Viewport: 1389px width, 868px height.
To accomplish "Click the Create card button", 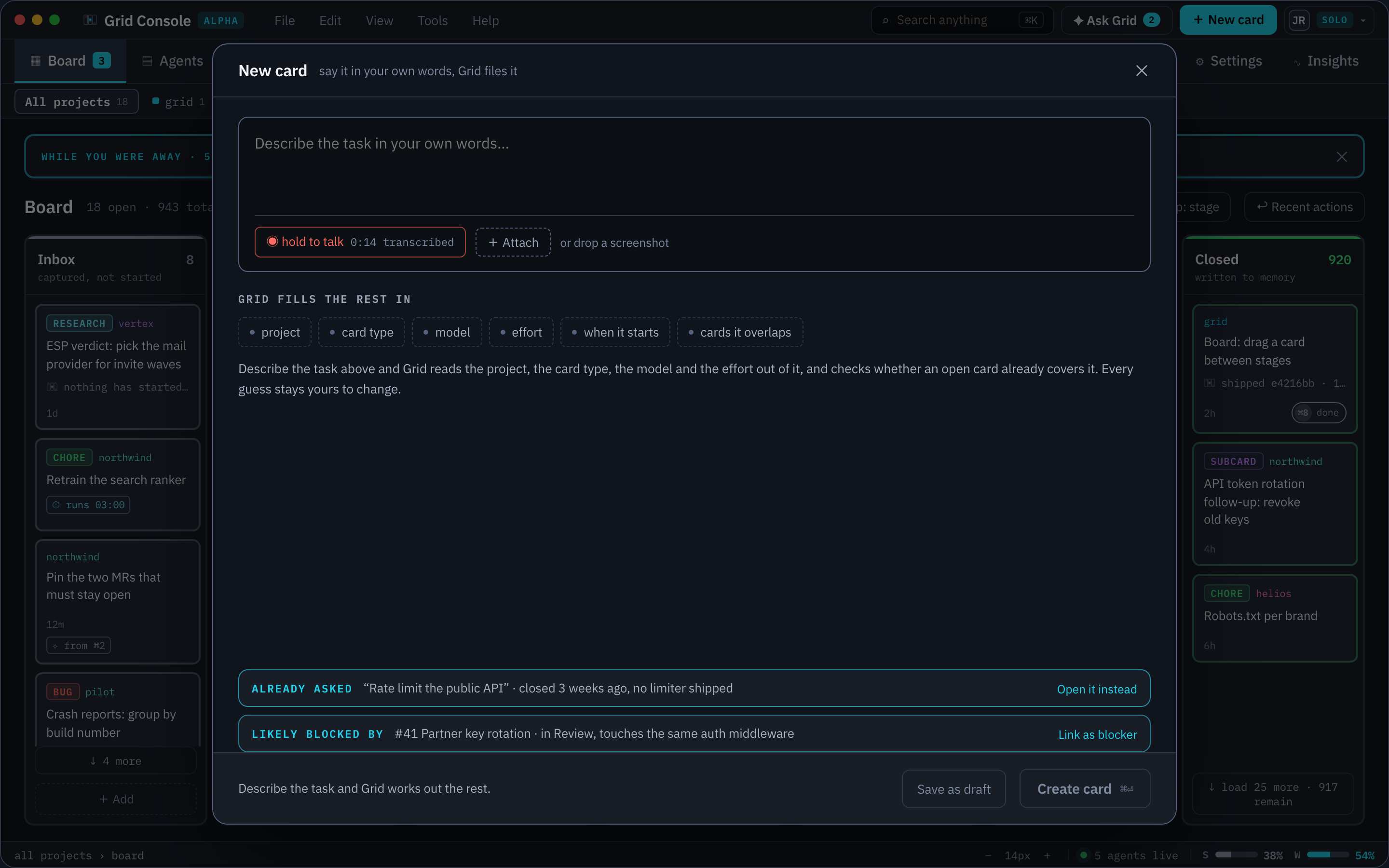I will (x=1085, y=789).
